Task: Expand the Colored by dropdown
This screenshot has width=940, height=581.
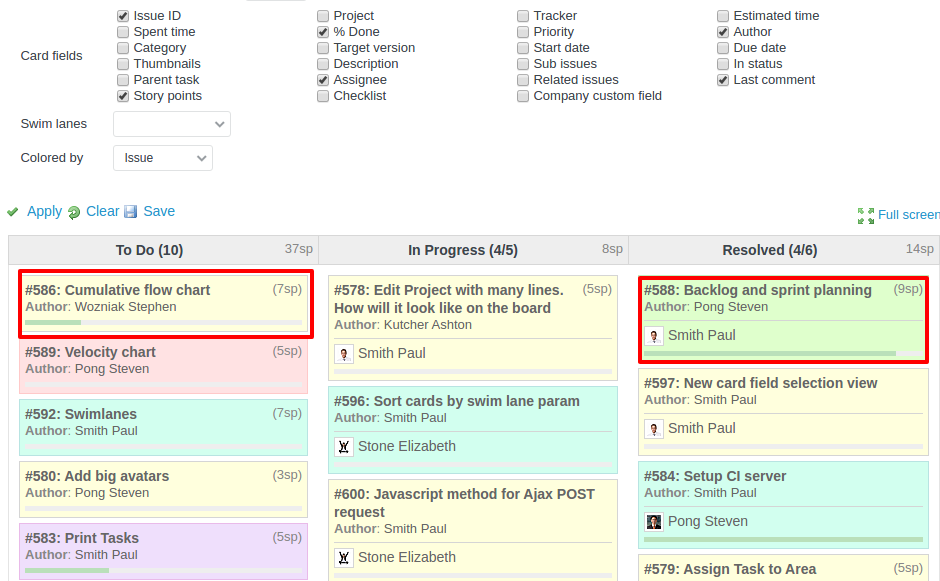Action: point(162,158)
